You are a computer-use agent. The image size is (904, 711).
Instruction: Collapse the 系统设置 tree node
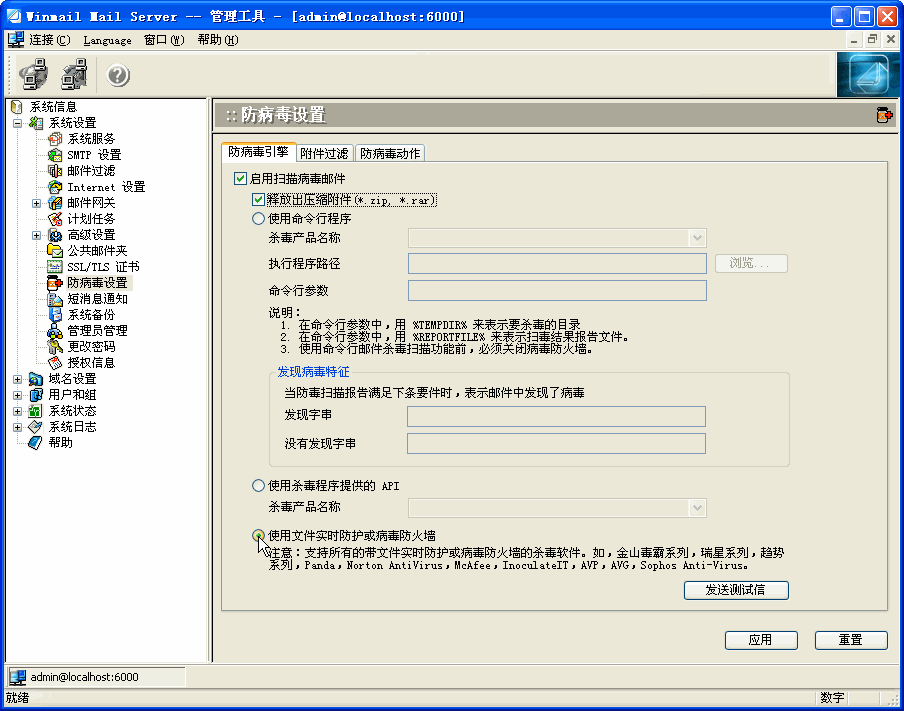tap(18, 123)
